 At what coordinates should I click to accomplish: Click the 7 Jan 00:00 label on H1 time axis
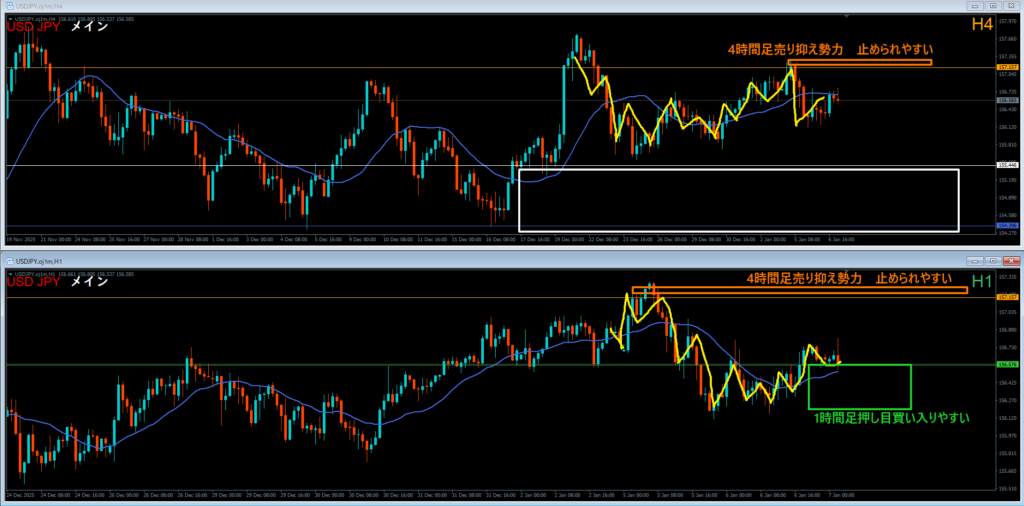click(841, 495)
